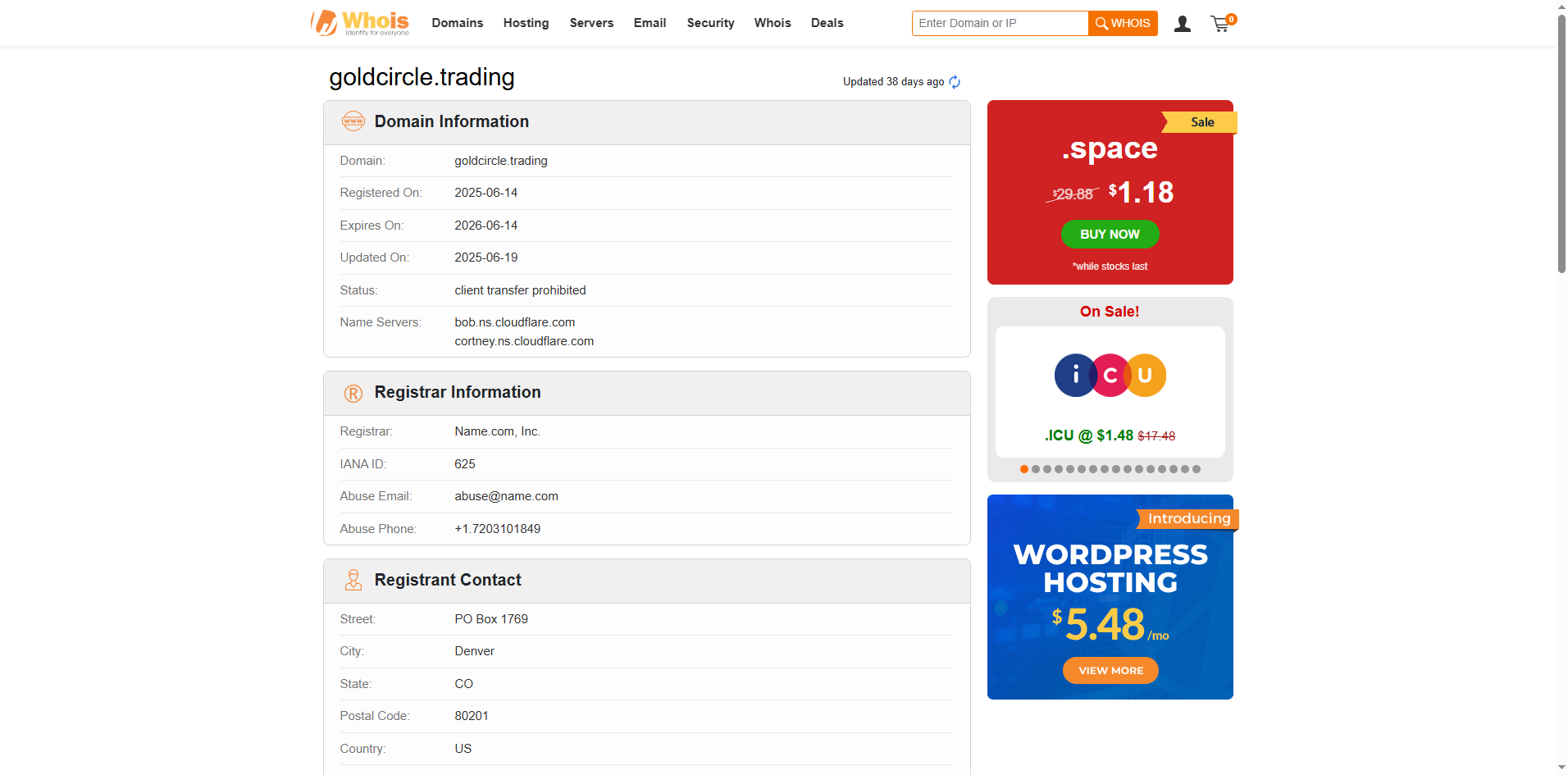Screen dimensions: 1568x775
Task: Open the .ICU @ $1.48 sale link
Action: click(x=1110, y=435)
